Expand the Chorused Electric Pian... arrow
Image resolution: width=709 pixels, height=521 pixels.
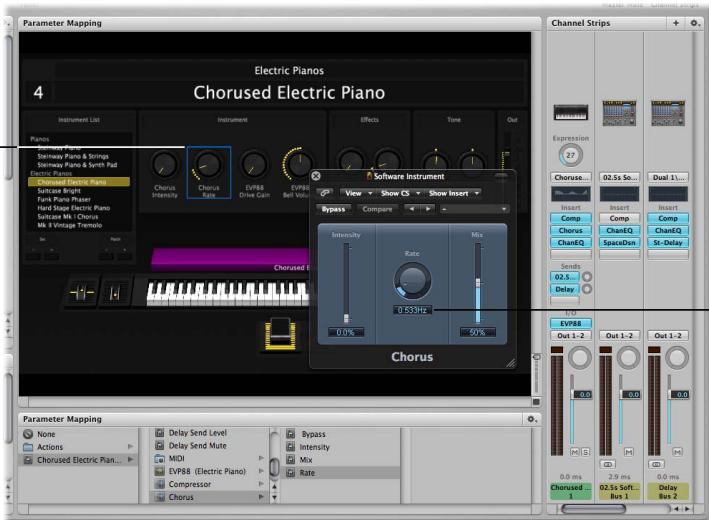(130, 459)
